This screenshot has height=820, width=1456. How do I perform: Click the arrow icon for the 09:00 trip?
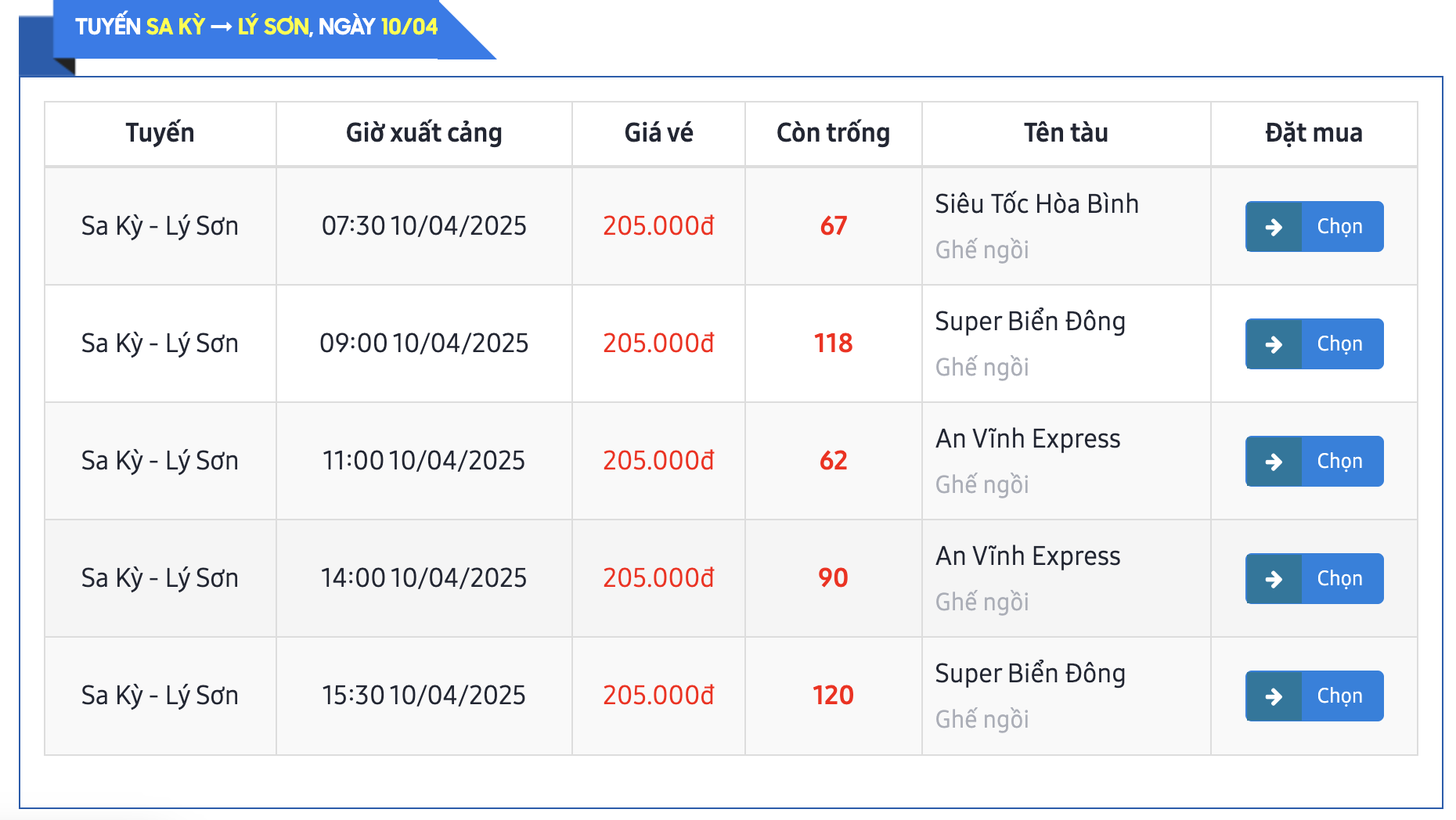(x=1274, y=344)
